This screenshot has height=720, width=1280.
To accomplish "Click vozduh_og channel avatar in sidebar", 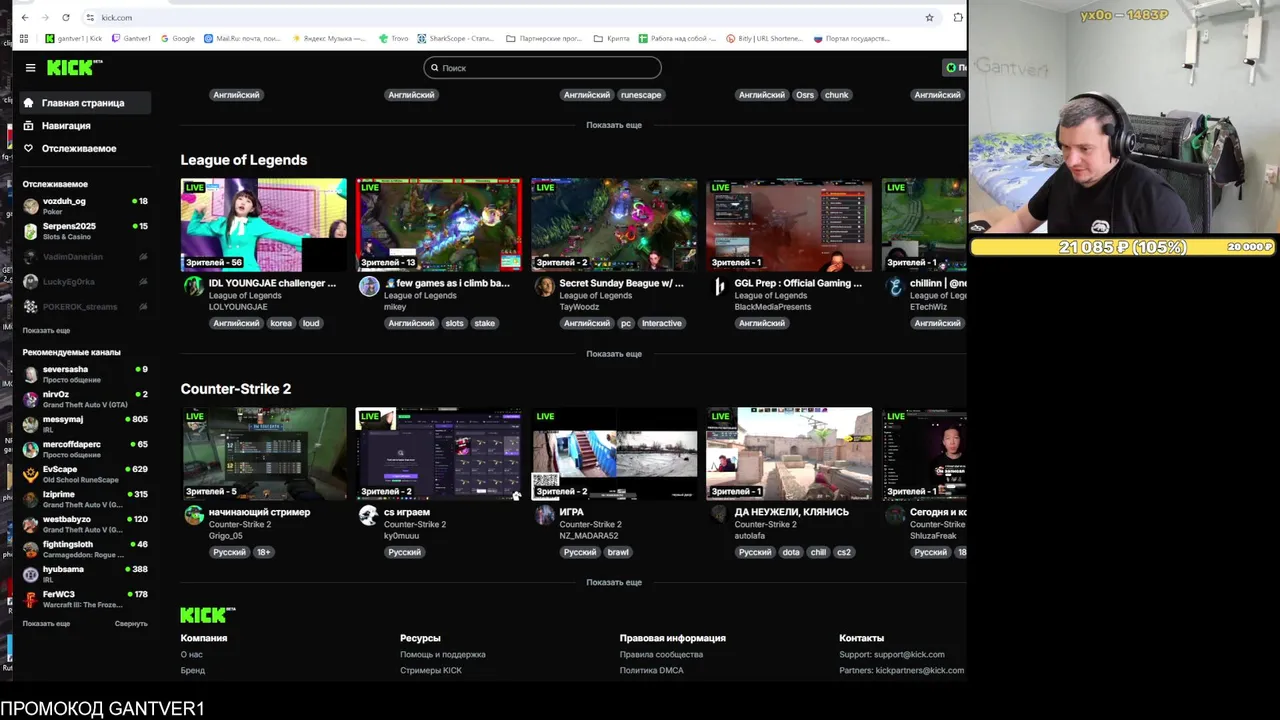I will click(31, 206).
